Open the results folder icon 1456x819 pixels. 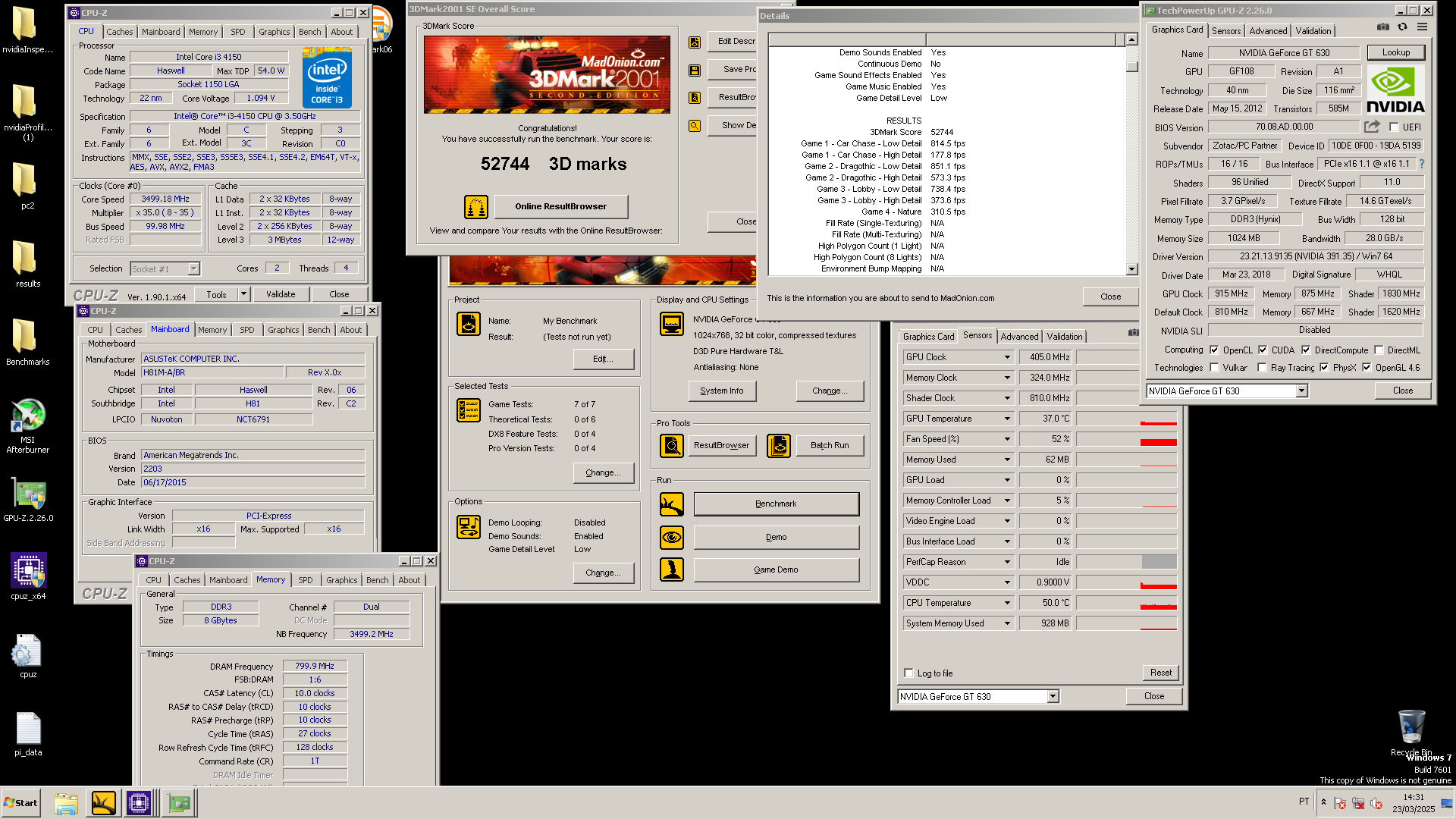pos(27,265)
